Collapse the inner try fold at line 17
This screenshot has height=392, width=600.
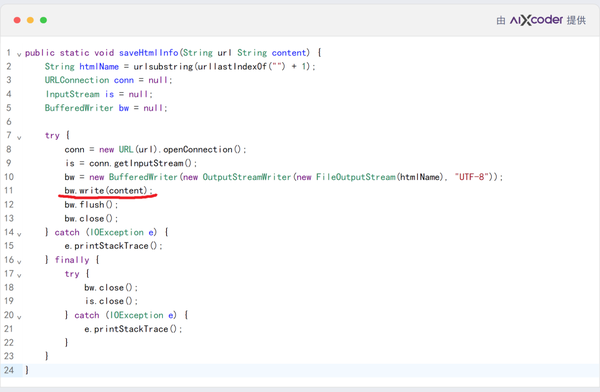click(x=19, y=275)
